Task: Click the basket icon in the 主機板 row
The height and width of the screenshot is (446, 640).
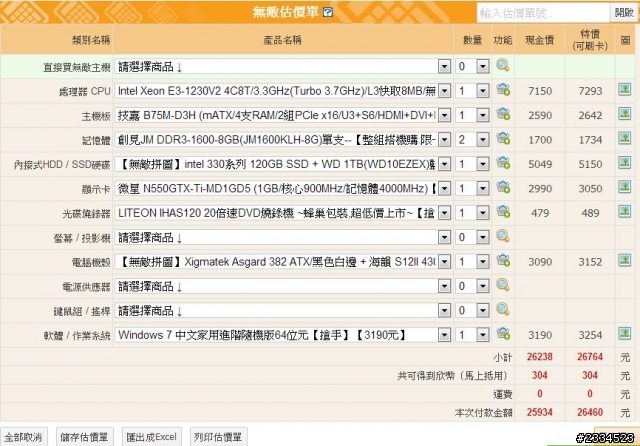Action: pyautogui.click(x=503, y=114)
